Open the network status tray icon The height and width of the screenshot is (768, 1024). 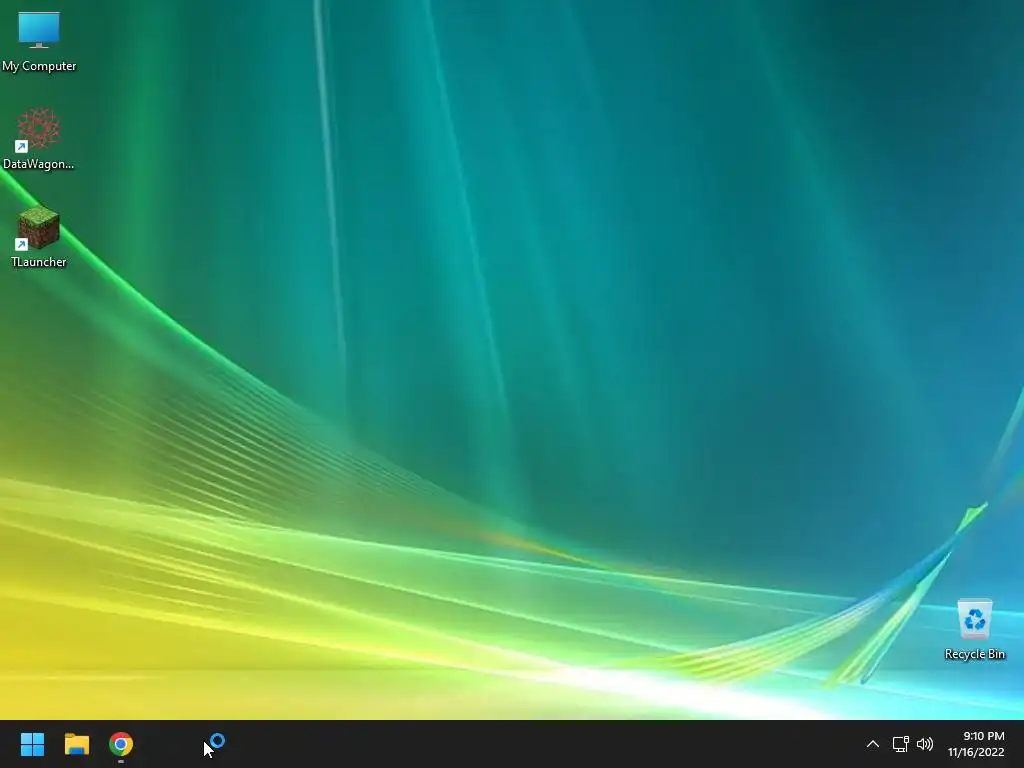point(901,744)
